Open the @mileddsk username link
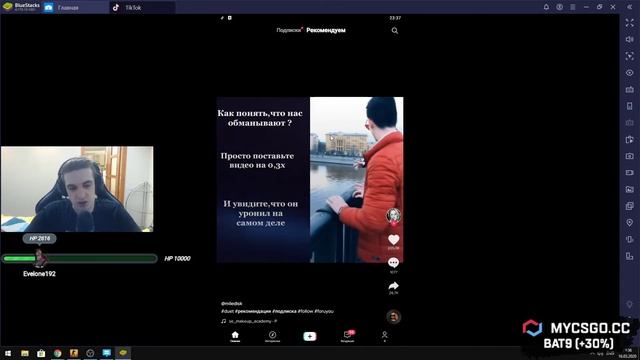This screenshot has height=360, width=640. tap(231, 304)
